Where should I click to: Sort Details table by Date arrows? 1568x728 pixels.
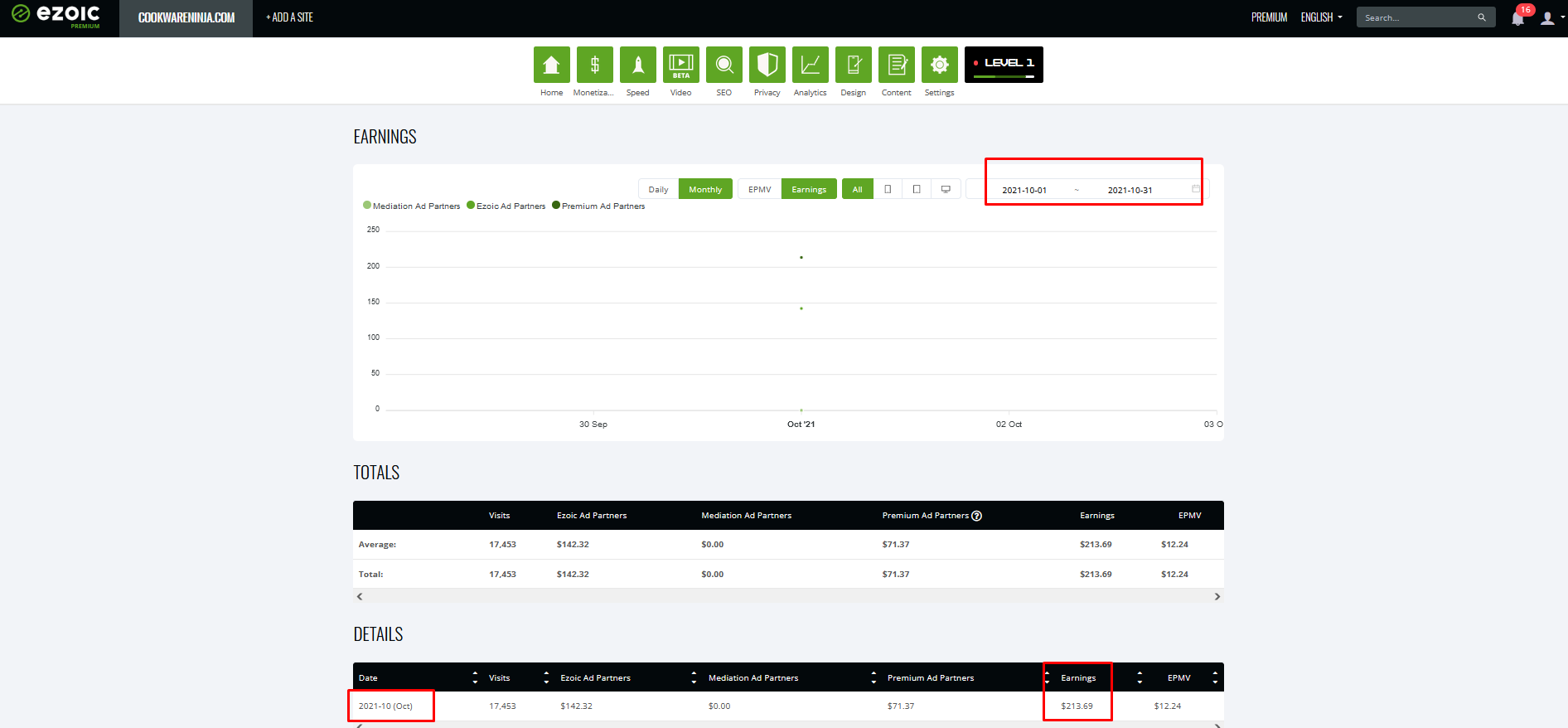click(x=475, y=677)
